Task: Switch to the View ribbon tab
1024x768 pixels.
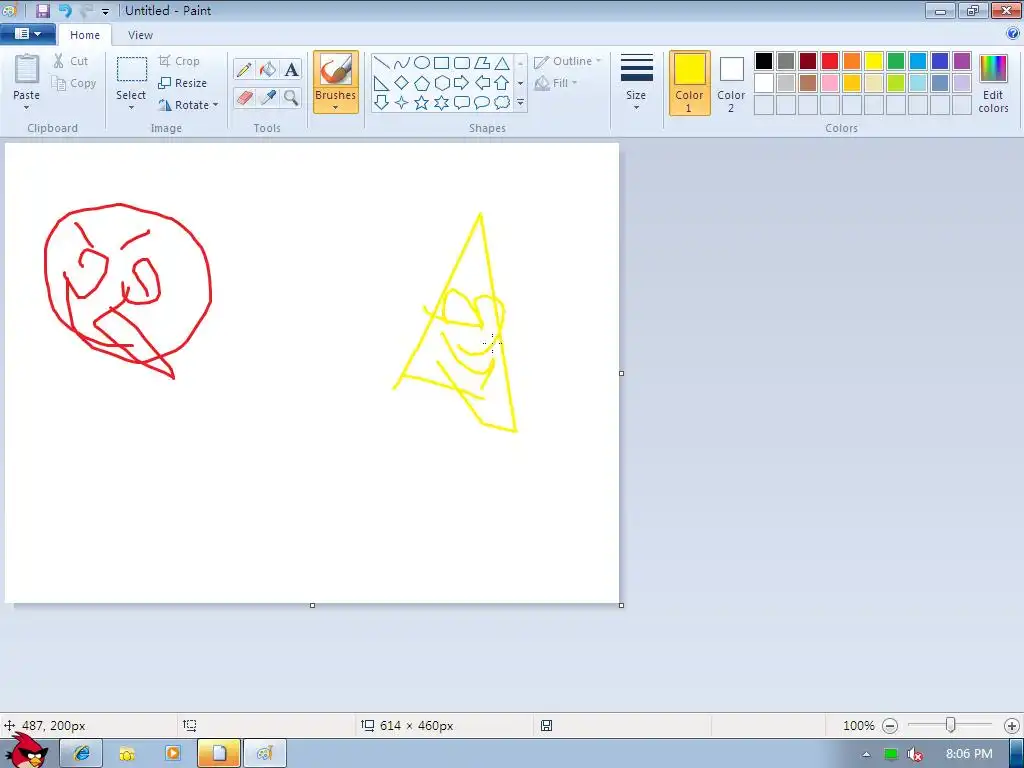Action: 140,35
